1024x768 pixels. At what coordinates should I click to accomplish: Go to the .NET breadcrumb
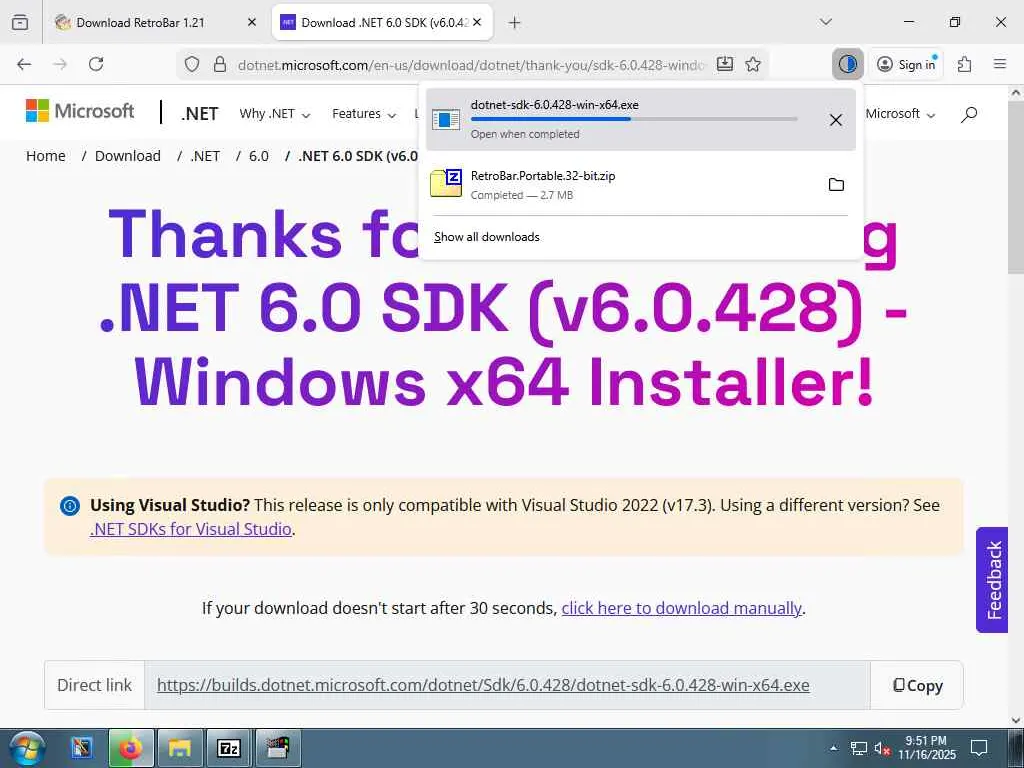coord(205,156)
